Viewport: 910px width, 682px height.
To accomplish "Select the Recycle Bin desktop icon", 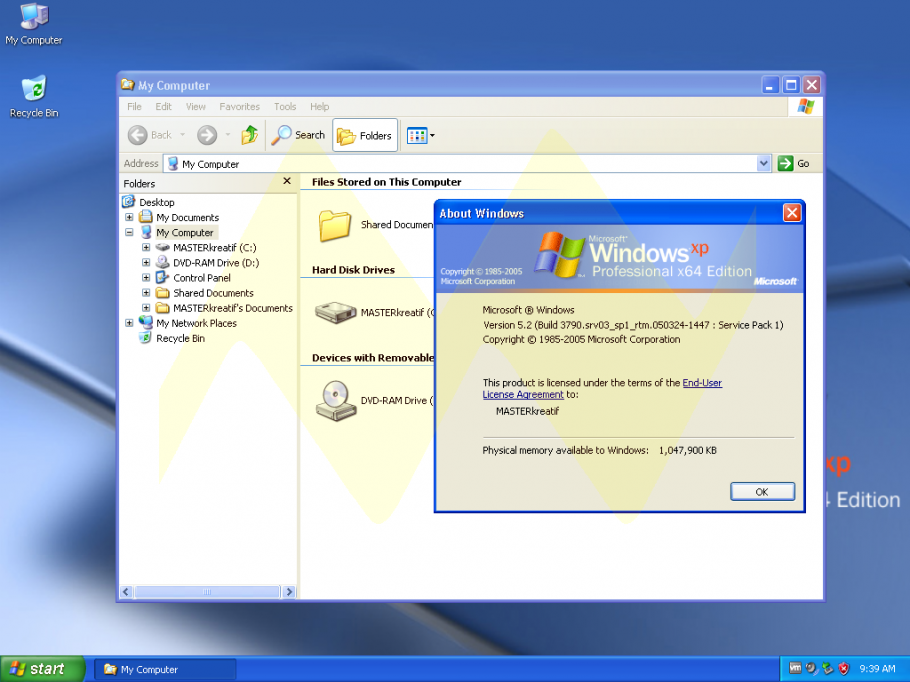I will 34,97.
